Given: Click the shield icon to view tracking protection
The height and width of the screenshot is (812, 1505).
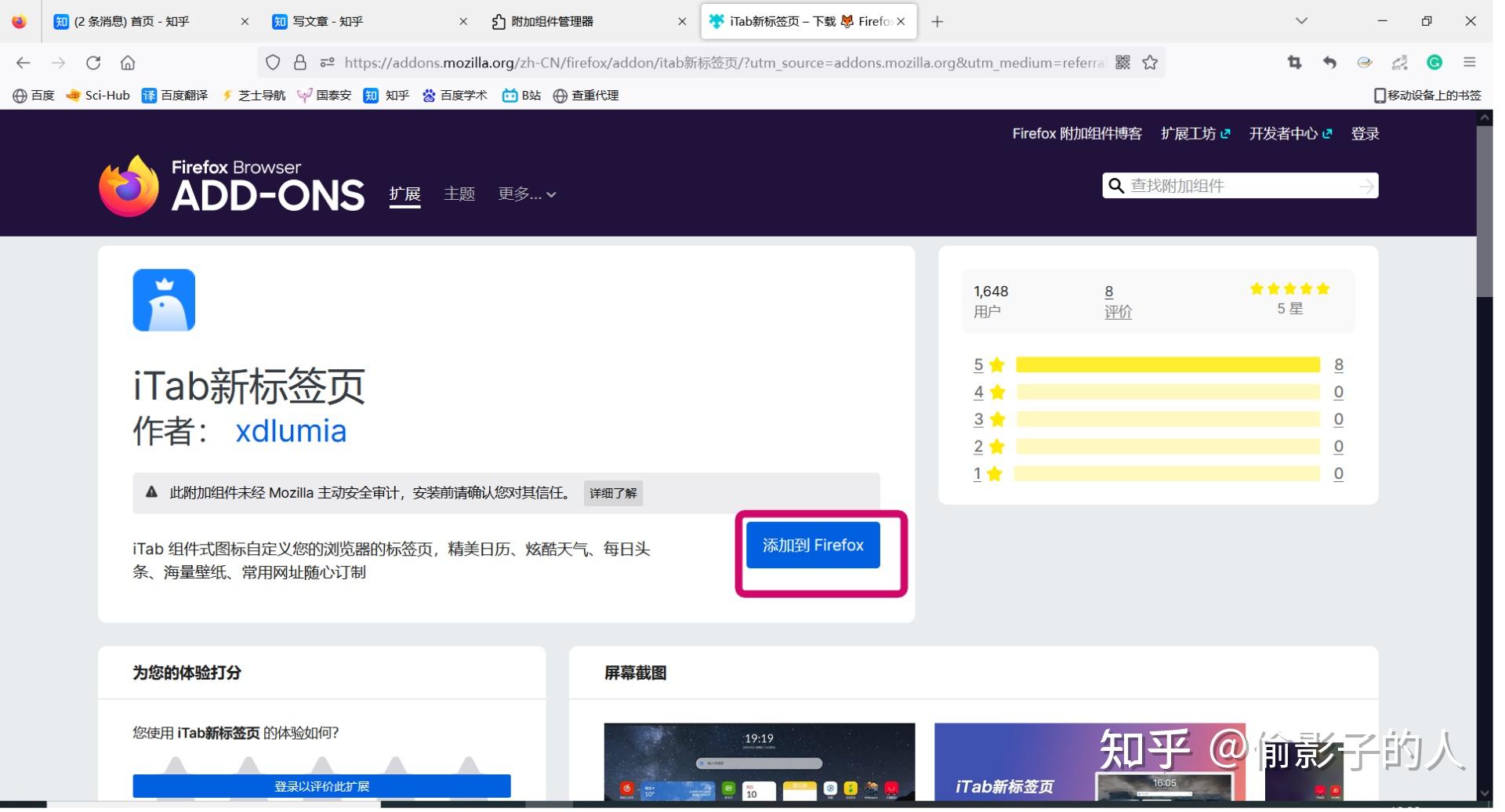Looking at the screenshot, I should coord(273,62).
